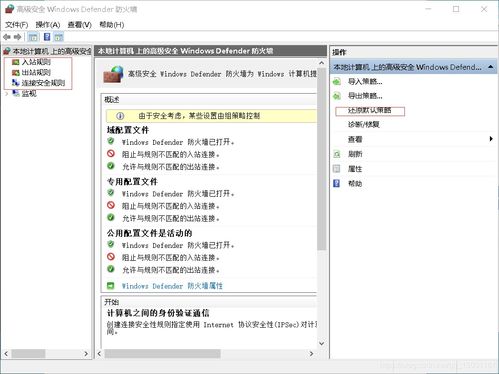Open Windows Defender 防火墙属性 link
The width and height of the screenshot is (499, 374).
(172, 286)
